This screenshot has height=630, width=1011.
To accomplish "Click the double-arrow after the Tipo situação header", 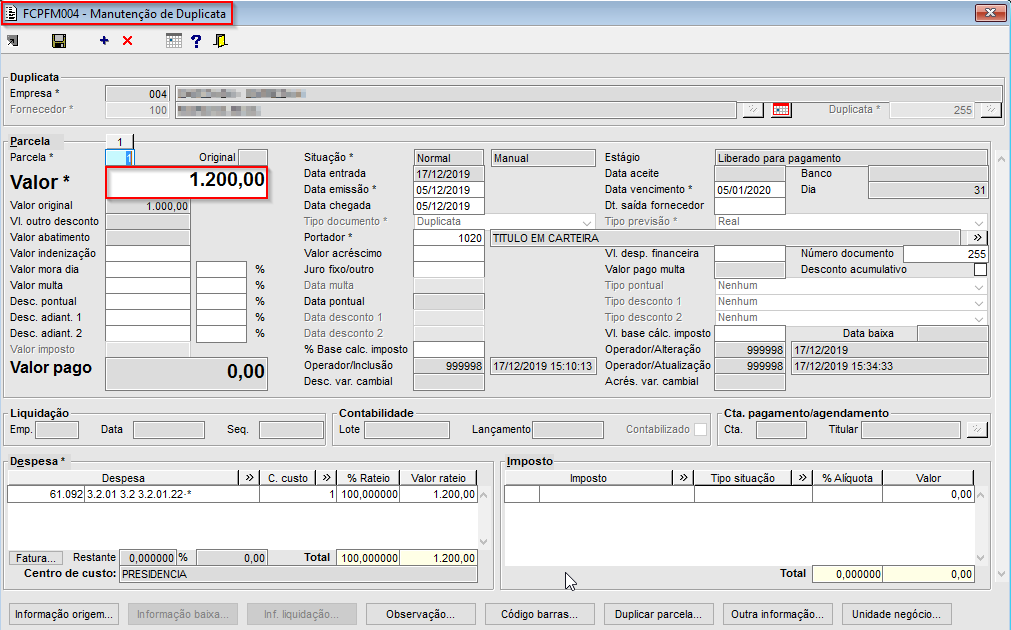I will (x=802, y=478).
